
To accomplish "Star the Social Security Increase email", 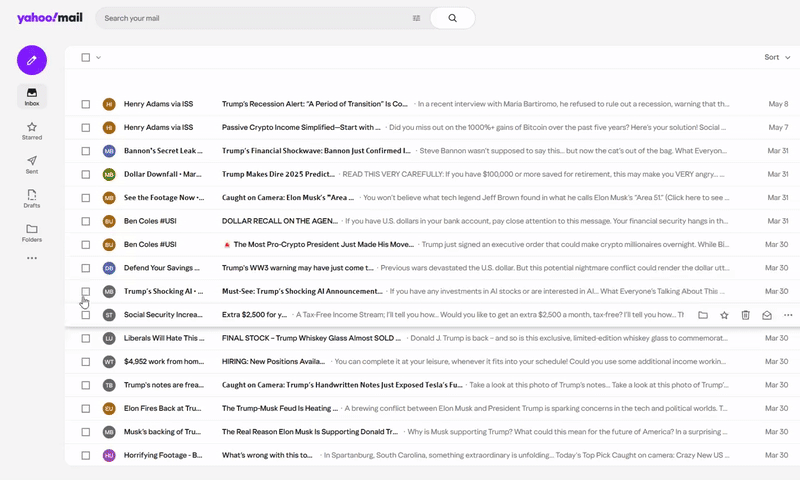I will pos(724,315).
